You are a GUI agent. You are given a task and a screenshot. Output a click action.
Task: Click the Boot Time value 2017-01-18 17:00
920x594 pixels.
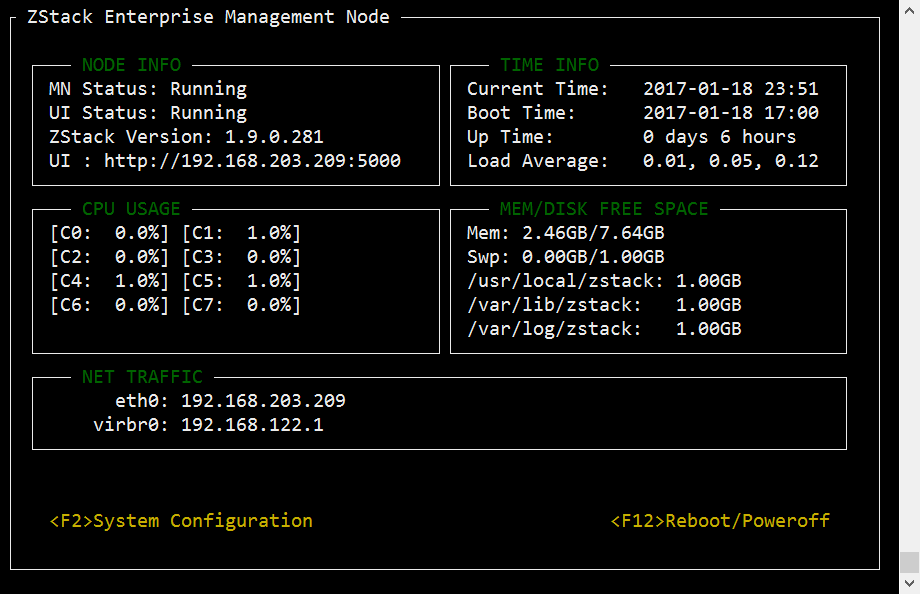click(730, 113)
